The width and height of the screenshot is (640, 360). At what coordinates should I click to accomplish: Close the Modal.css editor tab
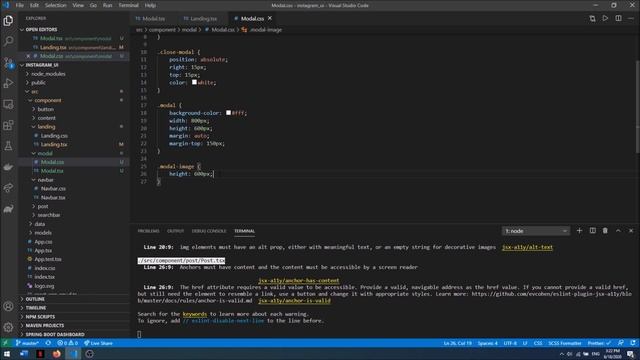point(270,18)
